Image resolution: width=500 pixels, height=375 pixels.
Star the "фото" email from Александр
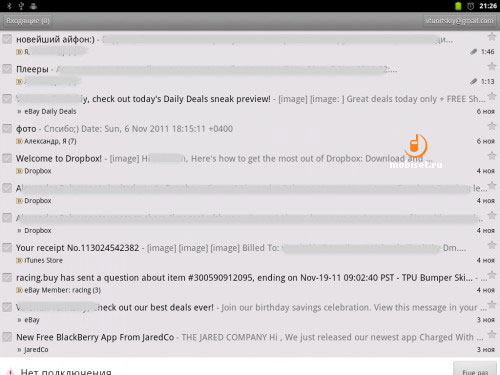tap(492, 126)
